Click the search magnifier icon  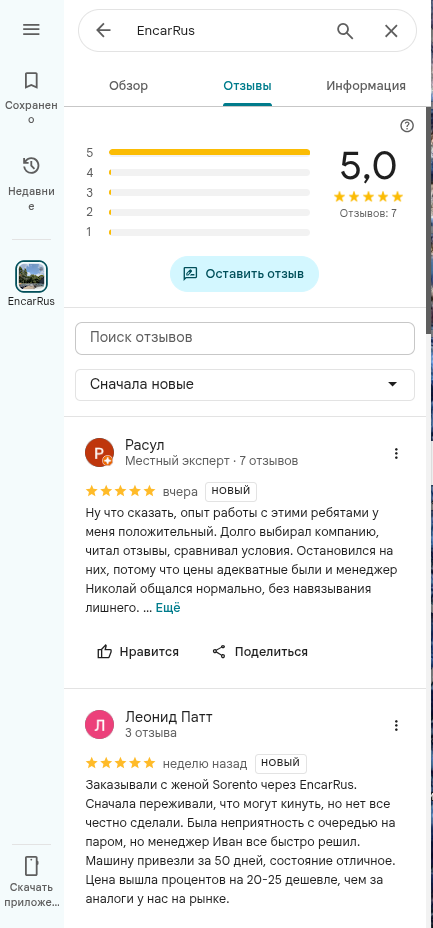(x=345, y=31)
